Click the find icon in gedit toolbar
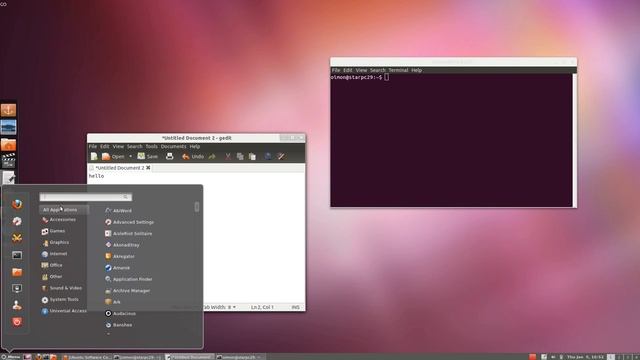The image size is (640, 360). (x=268, y=156)
